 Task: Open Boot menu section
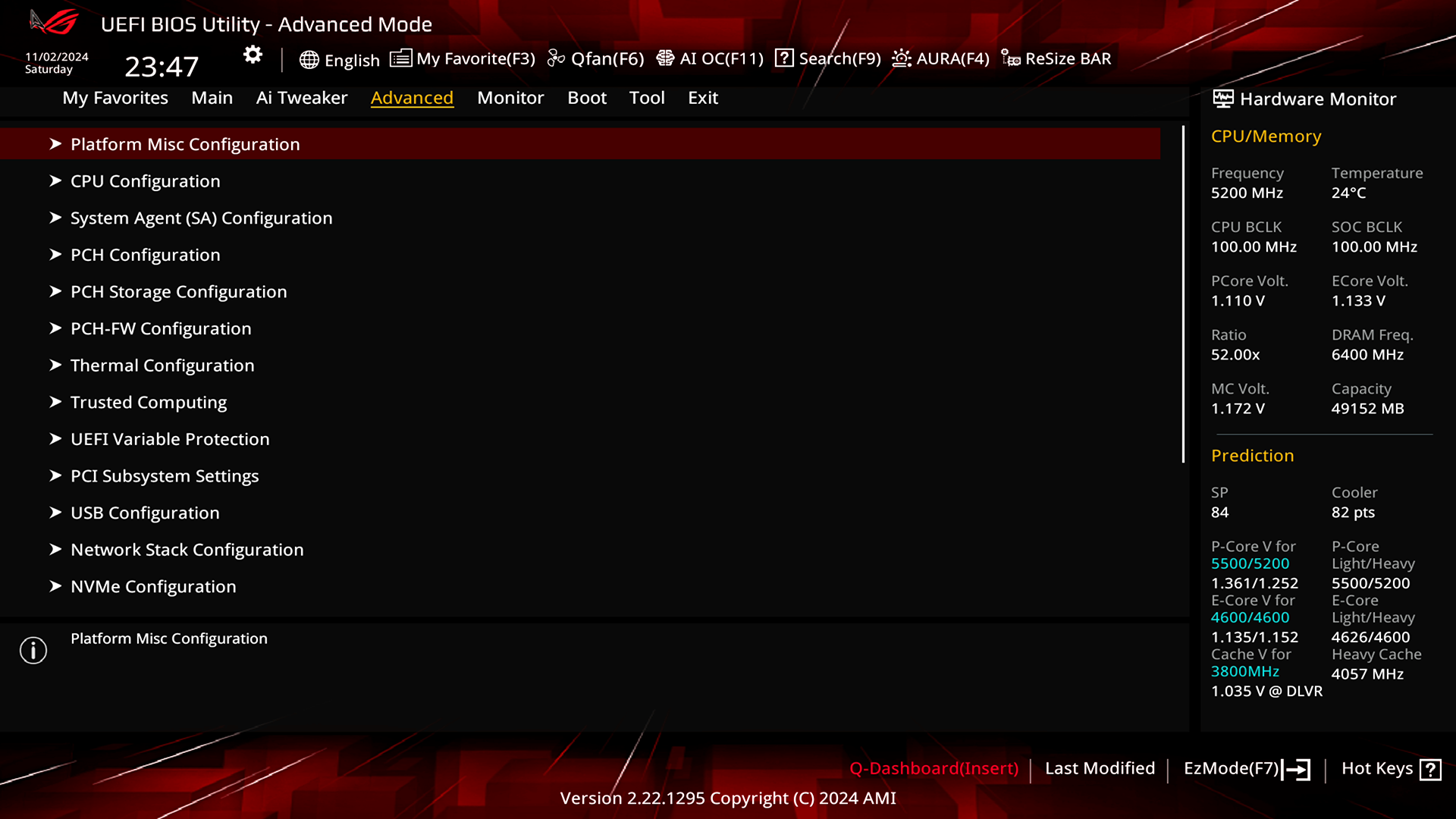pyautogui.click(x=587, y=97)
